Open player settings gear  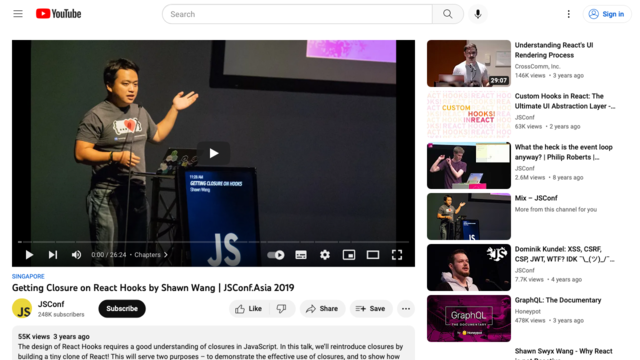(x=324, y=255)
